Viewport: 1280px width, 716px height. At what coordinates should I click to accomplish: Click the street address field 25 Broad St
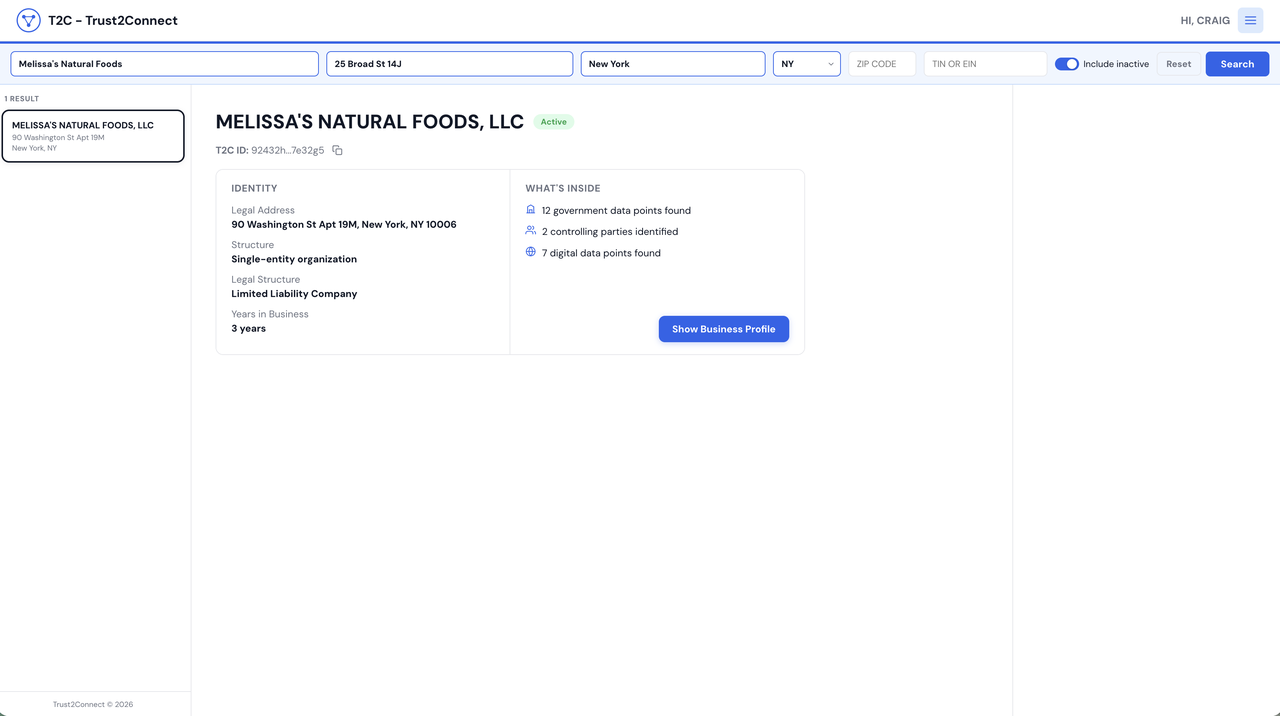(x=450, y=64)
